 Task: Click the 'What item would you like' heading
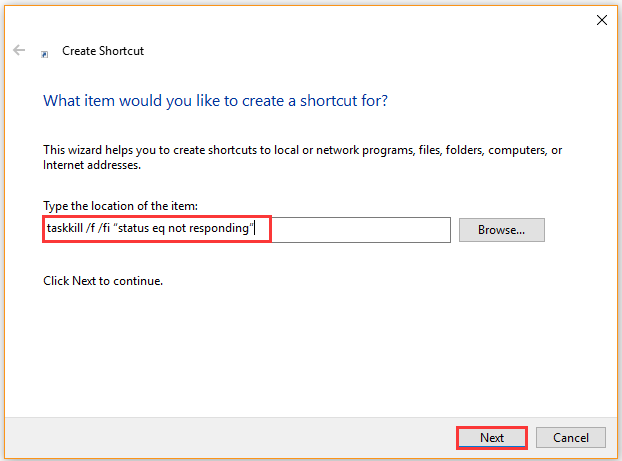coord(215,101)
